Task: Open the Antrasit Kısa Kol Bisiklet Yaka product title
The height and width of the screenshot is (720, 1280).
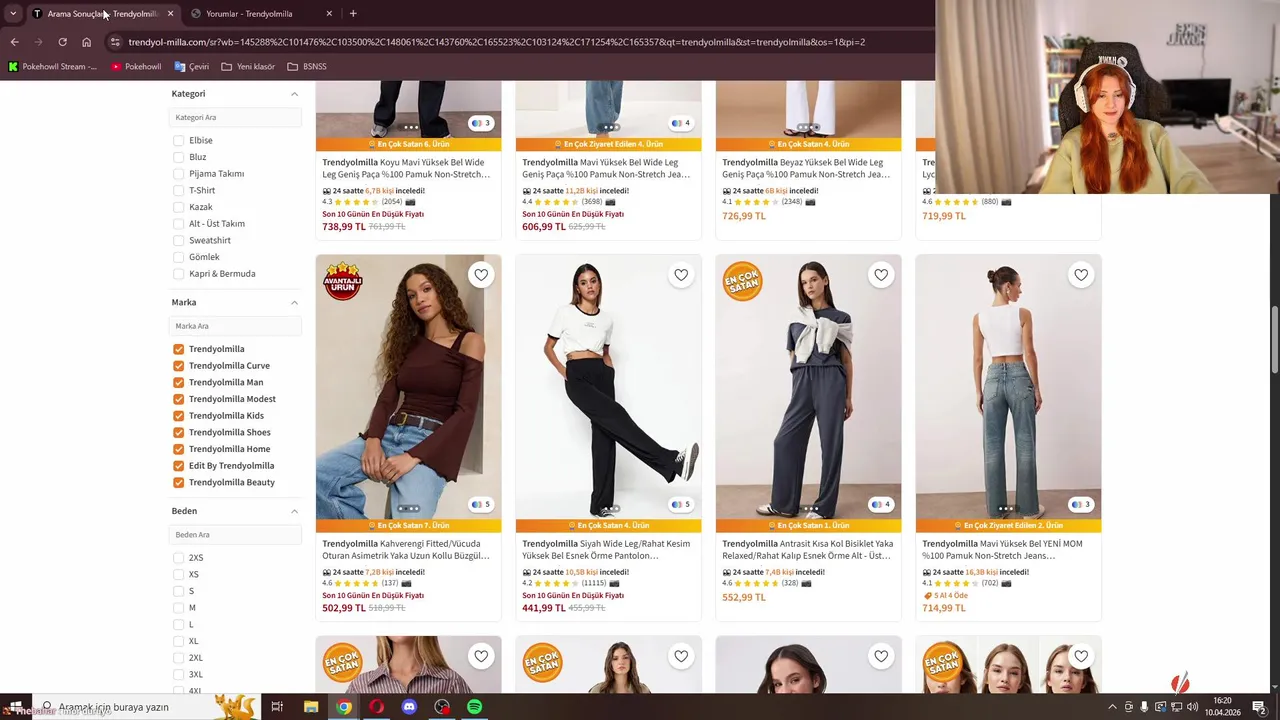Action: tap(808, 550)
